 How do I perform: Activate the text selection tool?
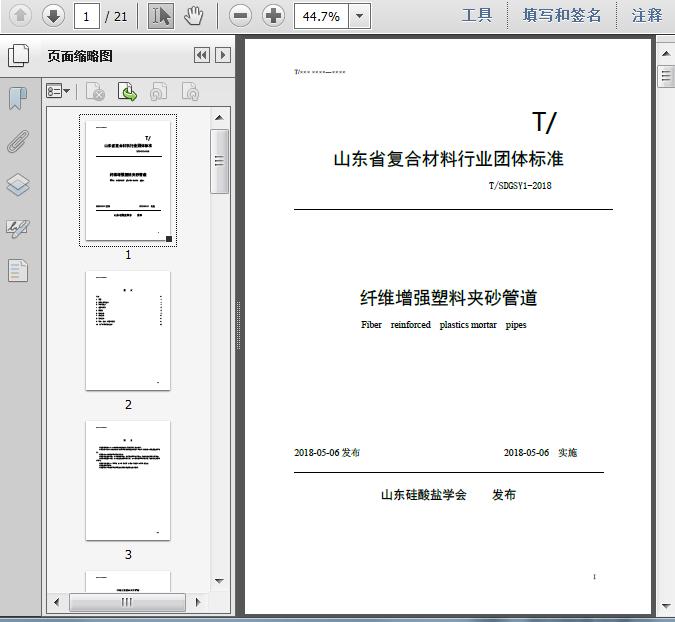(160, 15)
